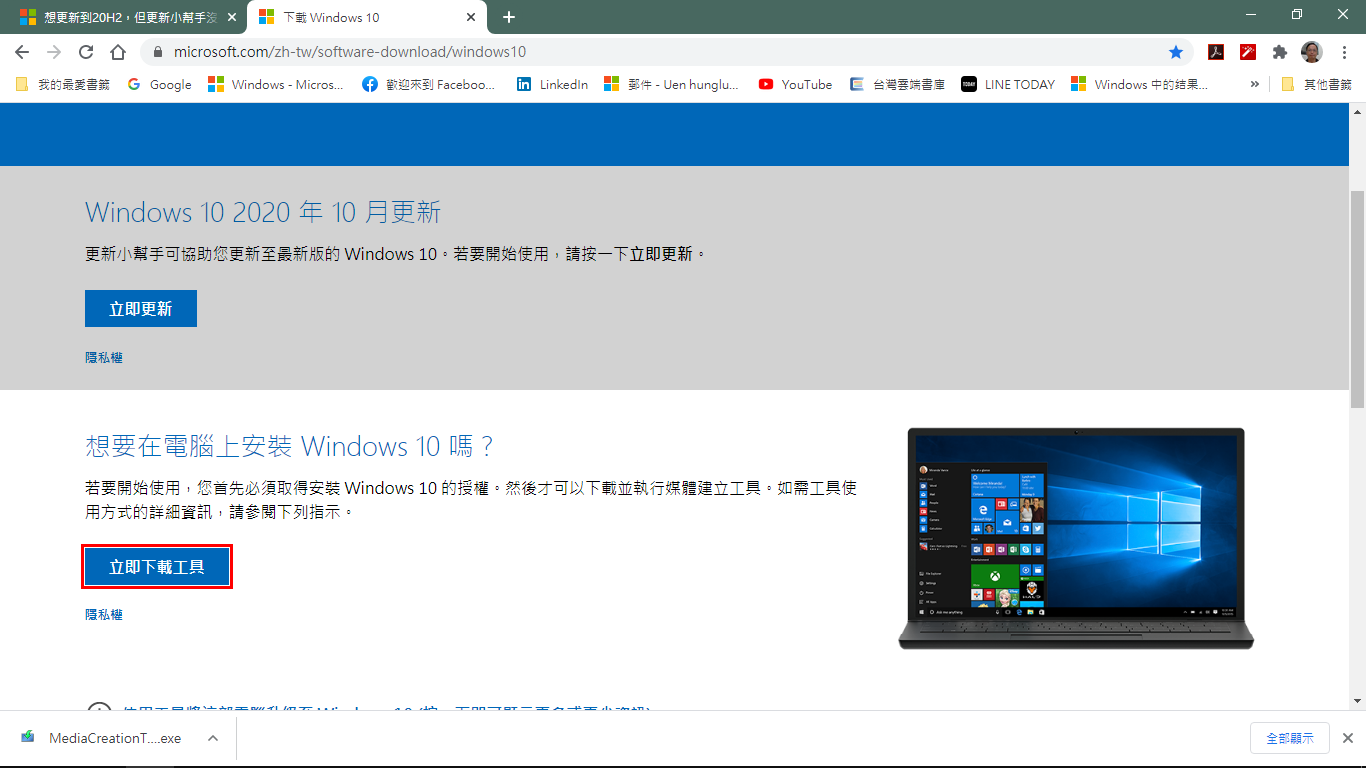This screenshot has height=768, width=1366.
Task: Open the Chrome profile avatar
Action: (x=1311, y=52)
